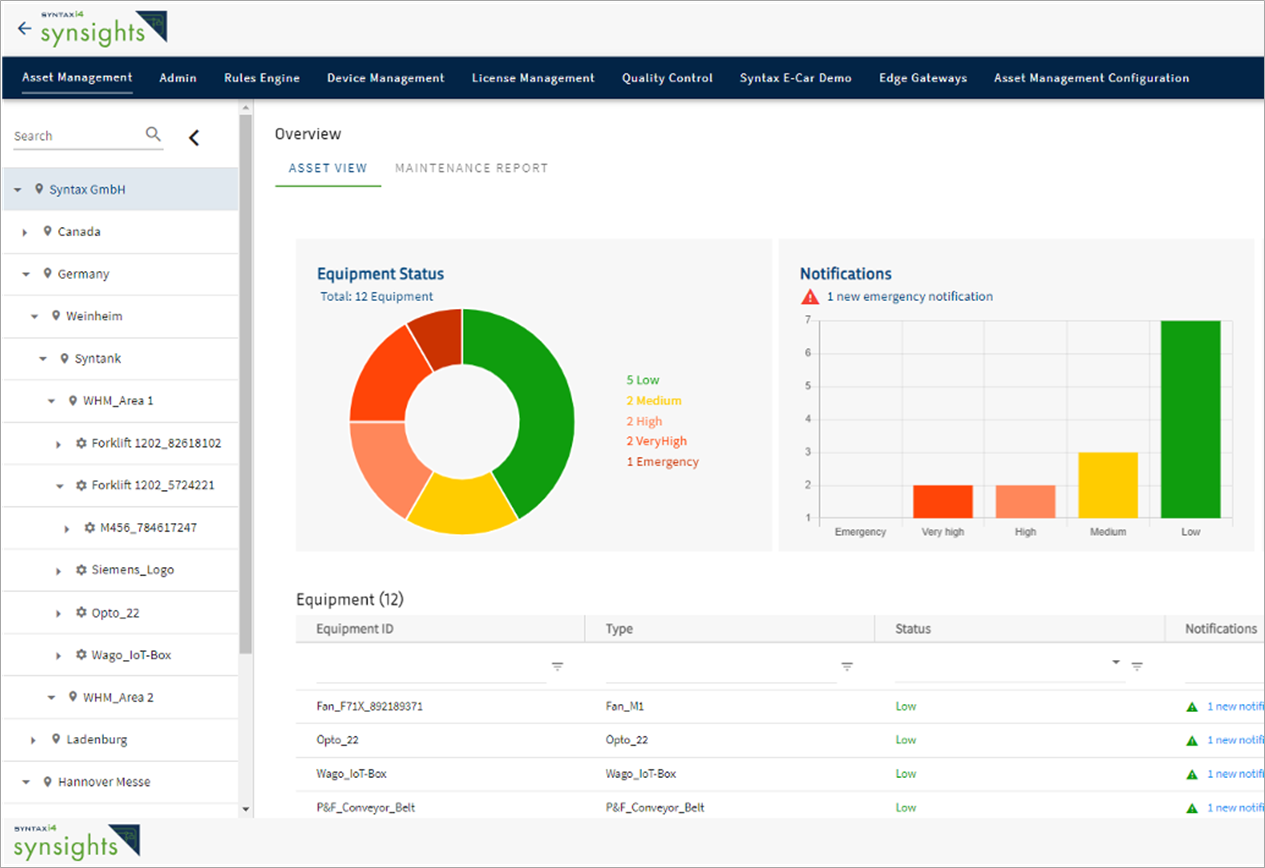Open the Edge Gateways menu
The image size is (1265, 868).
coord(922,78)
